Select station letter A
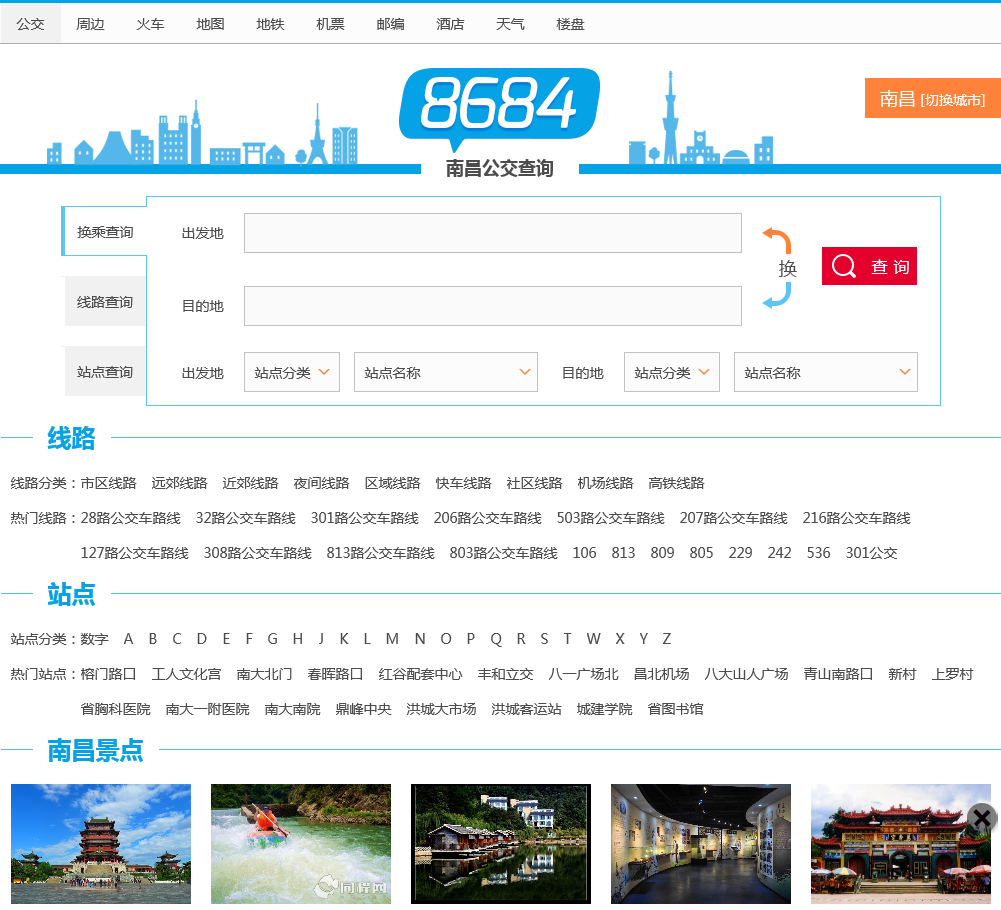Screen dimensions: 1001x910 coord(128,639)
